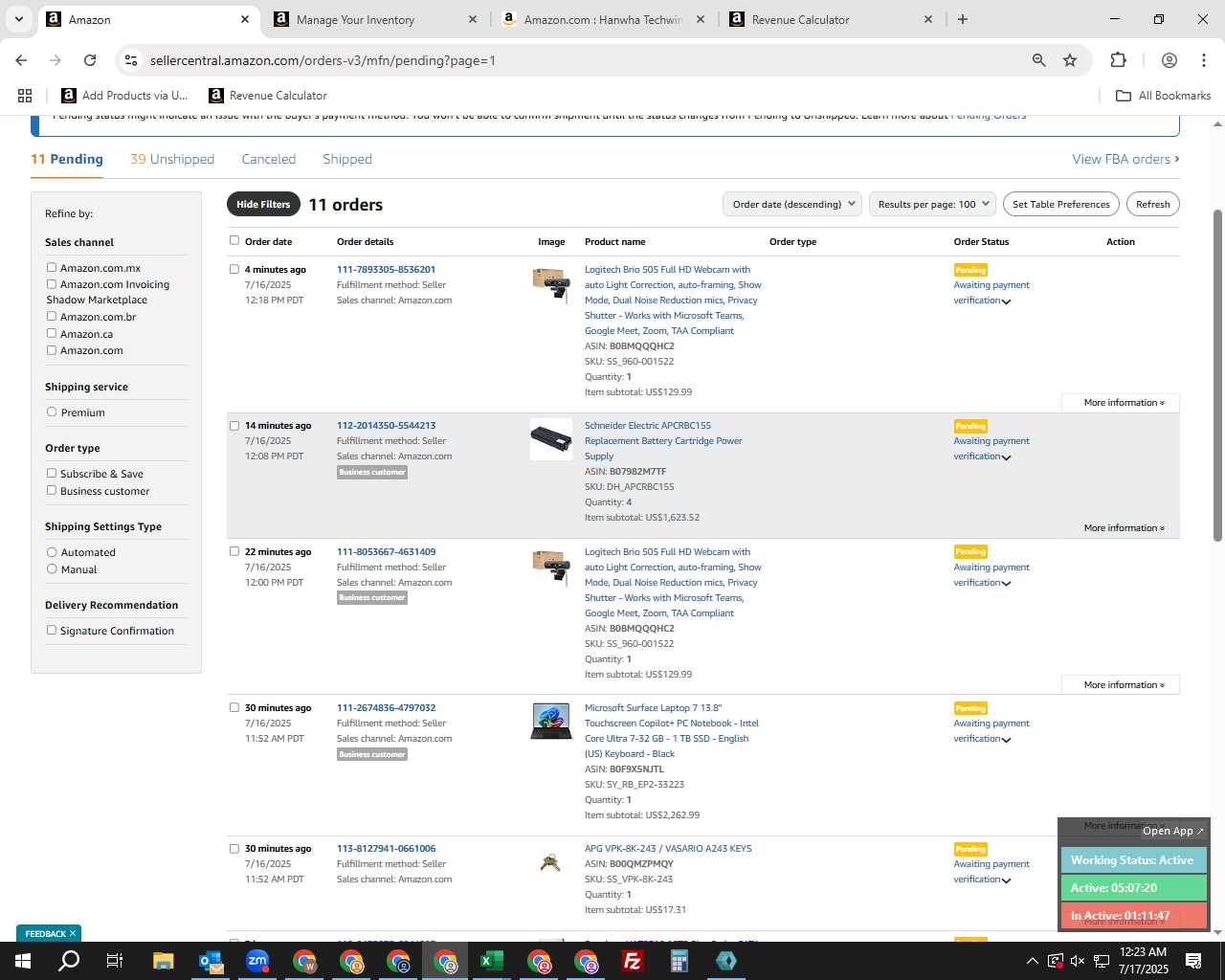Select the Automated shipping settings type

52,551
